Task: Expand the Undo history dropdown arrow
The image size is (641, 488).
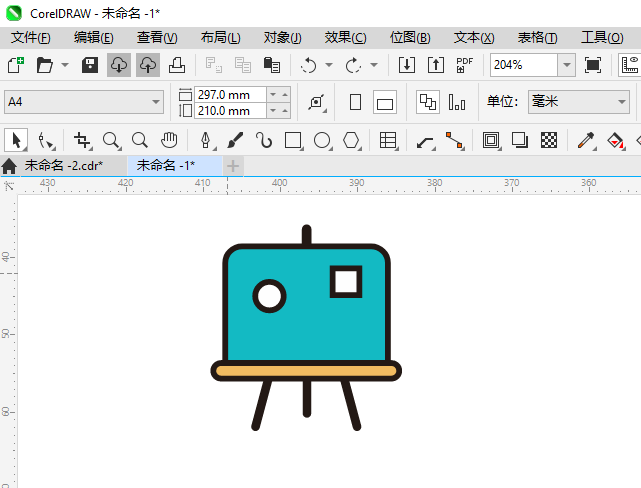Action: pos(329,65)
